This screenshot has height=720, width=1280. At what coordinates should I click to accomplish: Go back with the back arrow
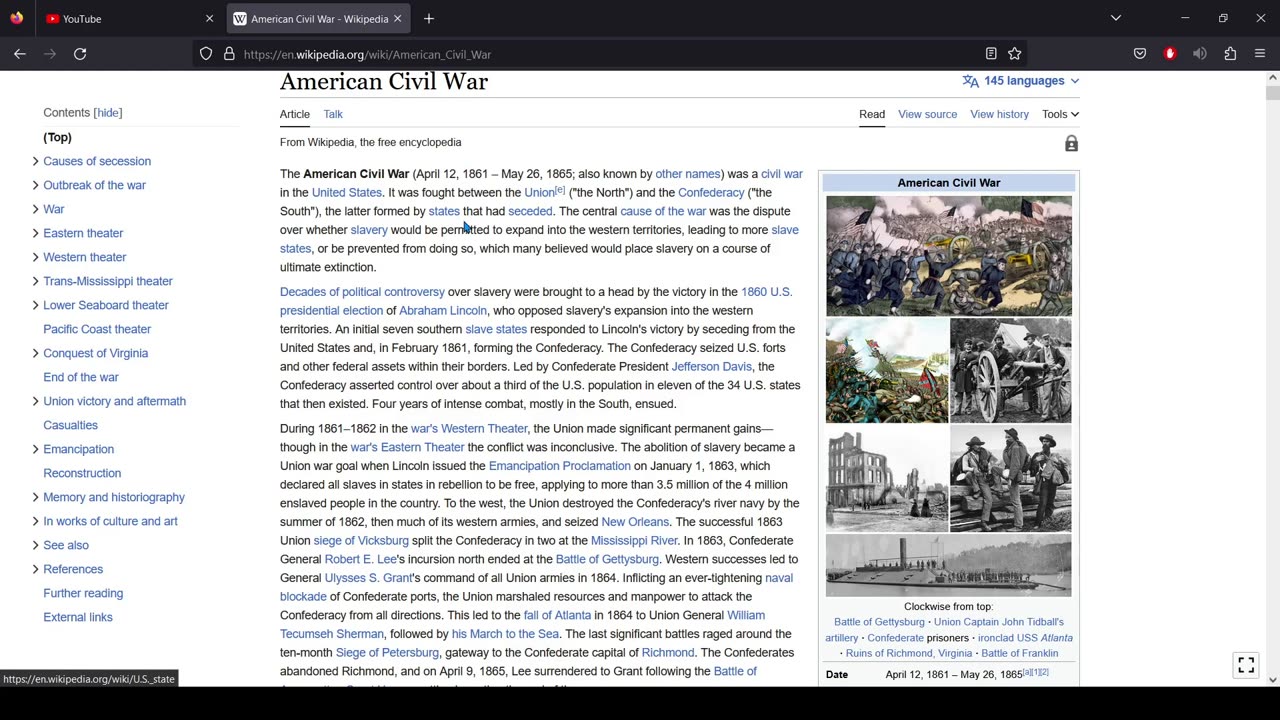tap(20, 54)
